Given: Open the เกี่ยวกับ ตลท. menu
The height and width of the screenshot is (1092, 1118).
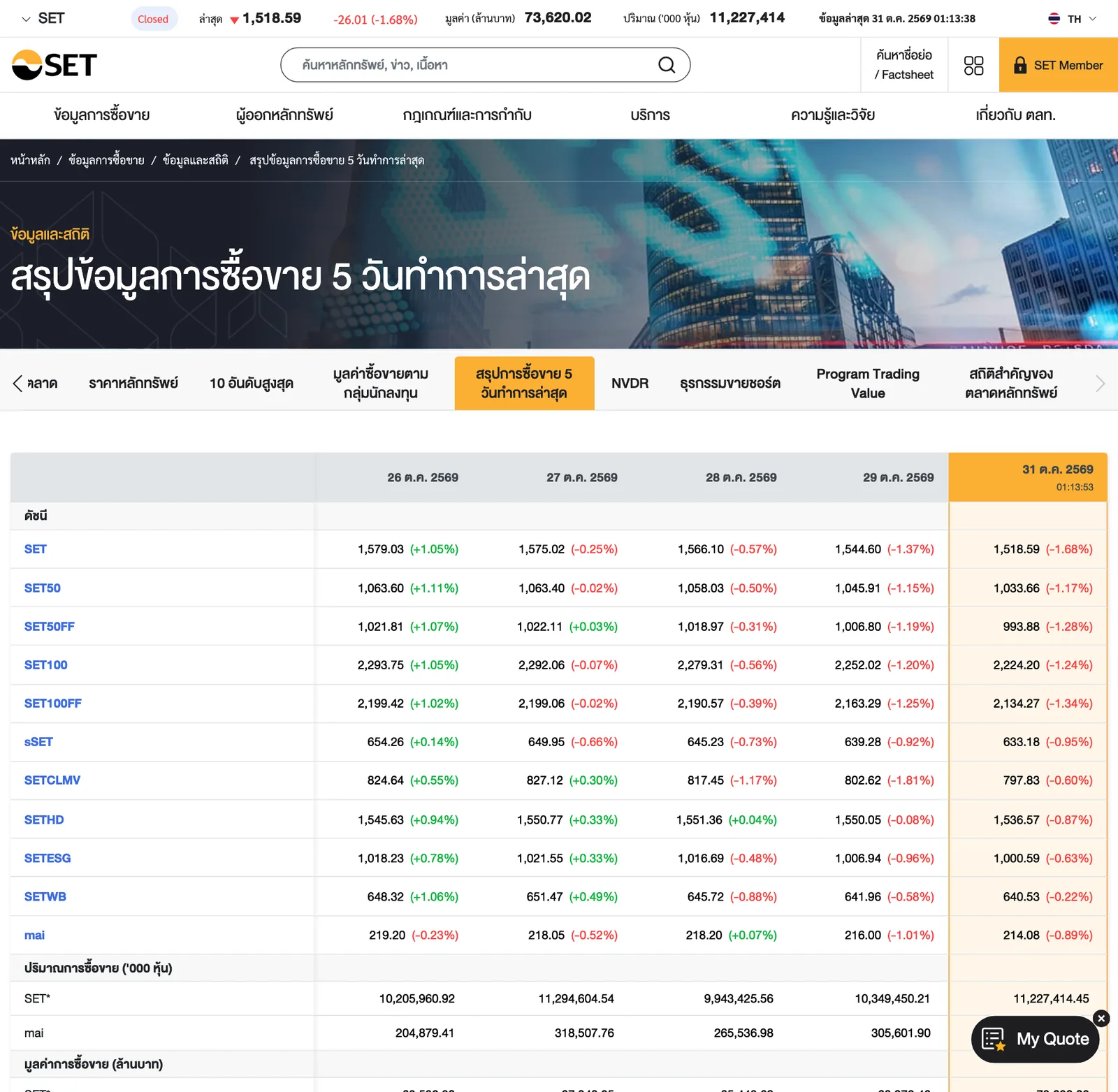Looking at the screenshot, I should click(1015, 115).
